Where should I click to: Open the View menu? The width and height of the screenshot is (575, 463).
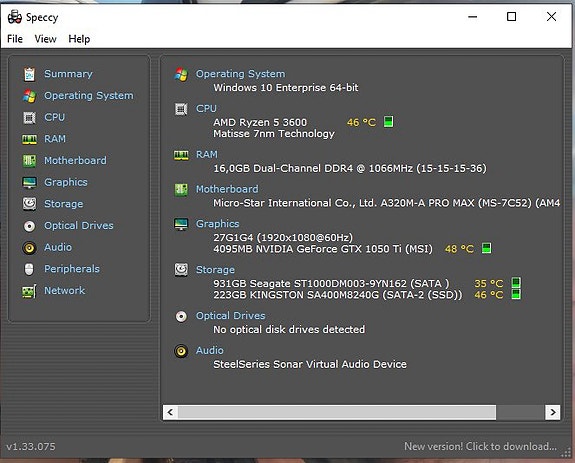tap(45, 39)
